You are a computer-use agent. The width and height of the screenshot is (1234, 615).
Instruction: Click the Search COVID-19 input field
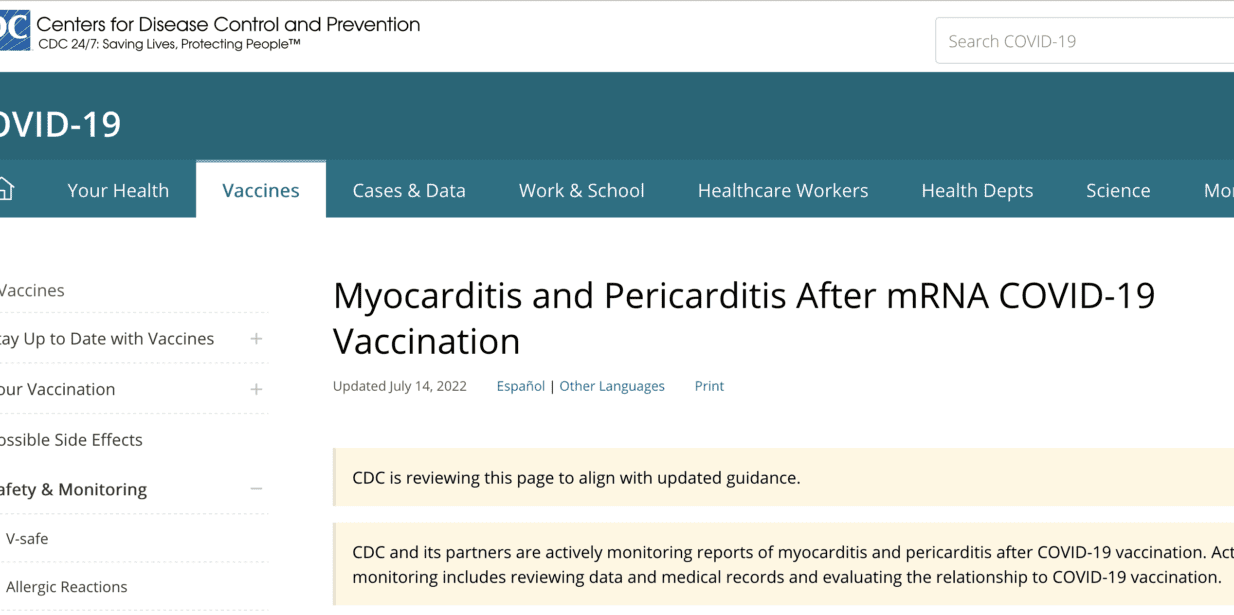[x=1085, y=41]
